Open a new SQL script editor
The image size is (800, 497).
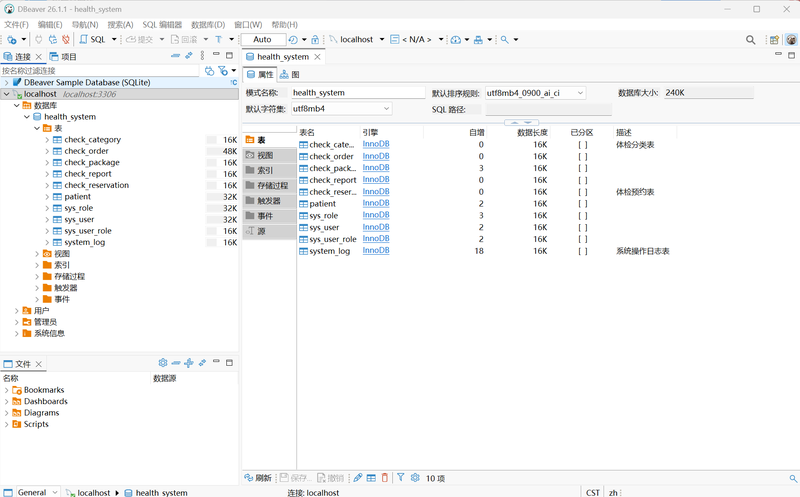coord(93,39)
